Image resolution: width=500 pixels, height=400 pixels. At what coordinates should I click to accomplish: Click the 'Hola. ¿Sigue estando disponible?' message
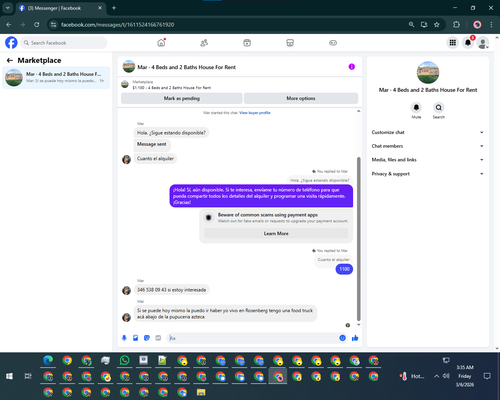[x=171, y=133]
